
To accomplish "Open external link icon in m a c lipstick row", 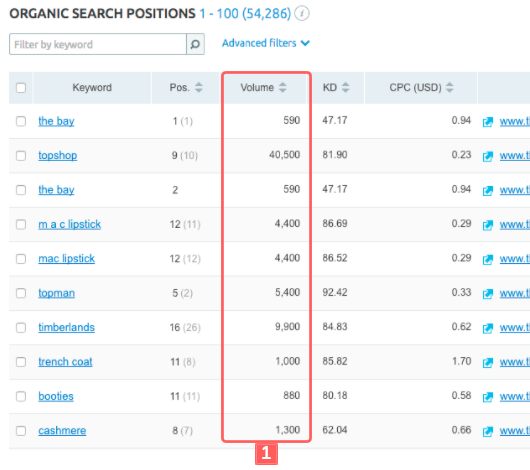I will [x=487, y=225].
